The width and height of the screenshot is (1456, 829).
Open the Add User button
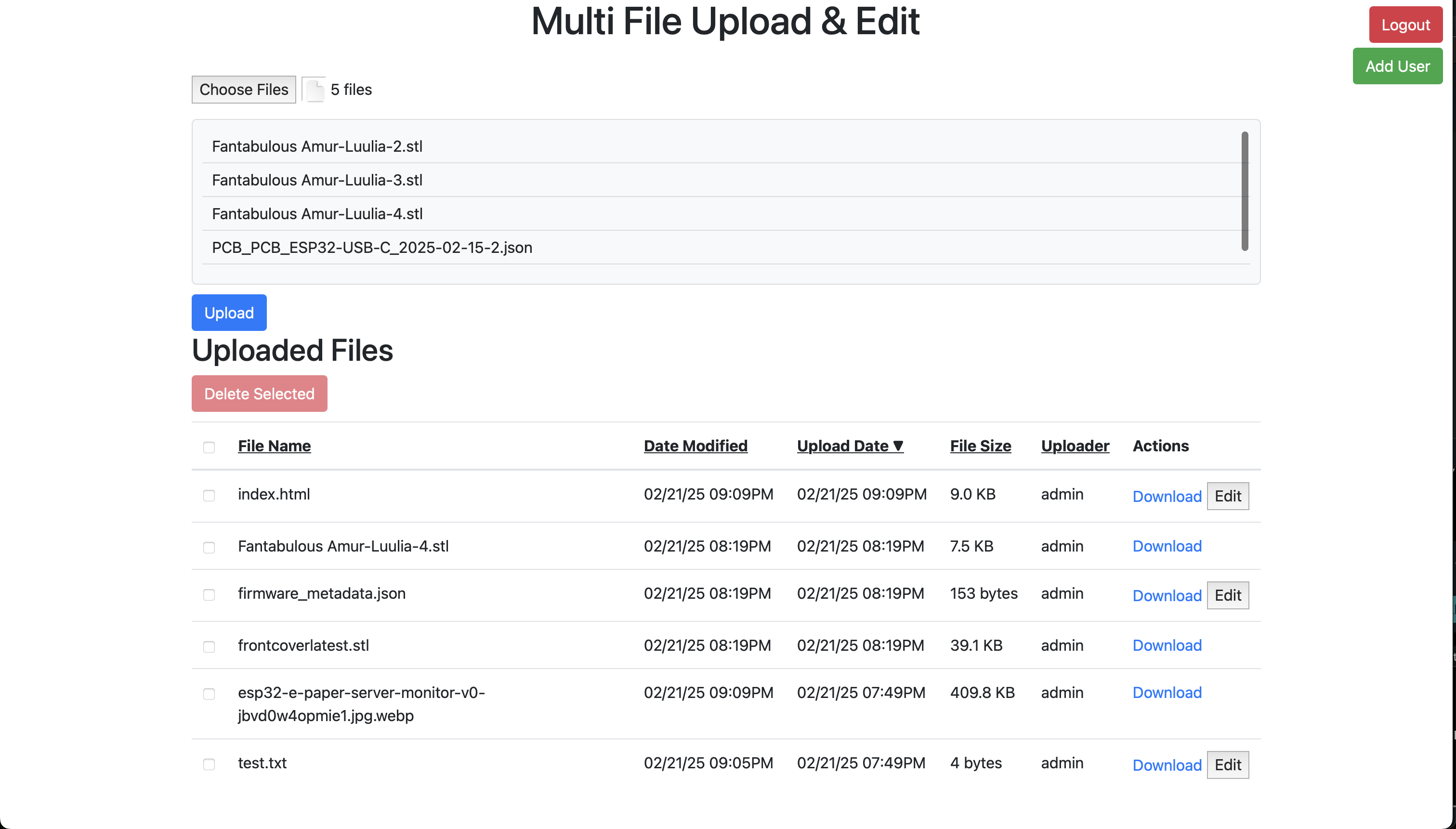pos(1397,66)
